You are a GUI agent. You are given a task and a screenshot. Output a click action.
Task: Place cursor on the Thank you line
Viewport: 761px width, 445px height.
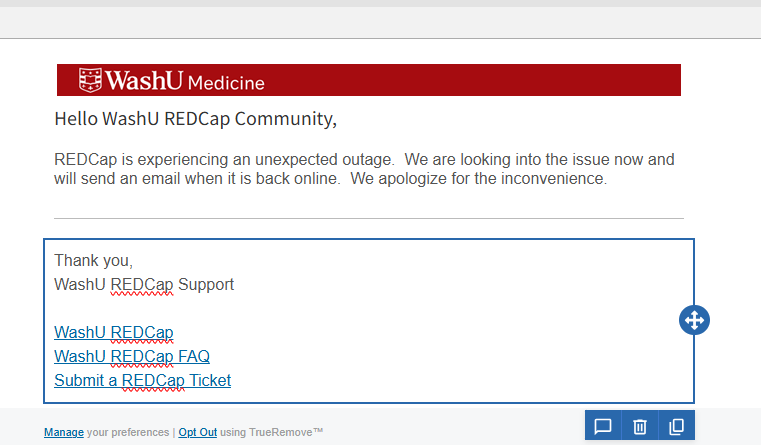(93, 261)
